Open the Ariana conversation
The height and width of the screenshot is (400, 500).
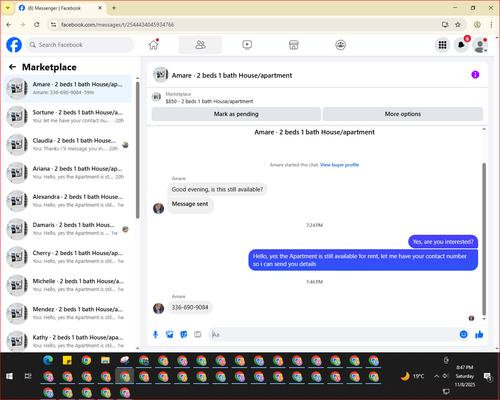tap(68, 173)
